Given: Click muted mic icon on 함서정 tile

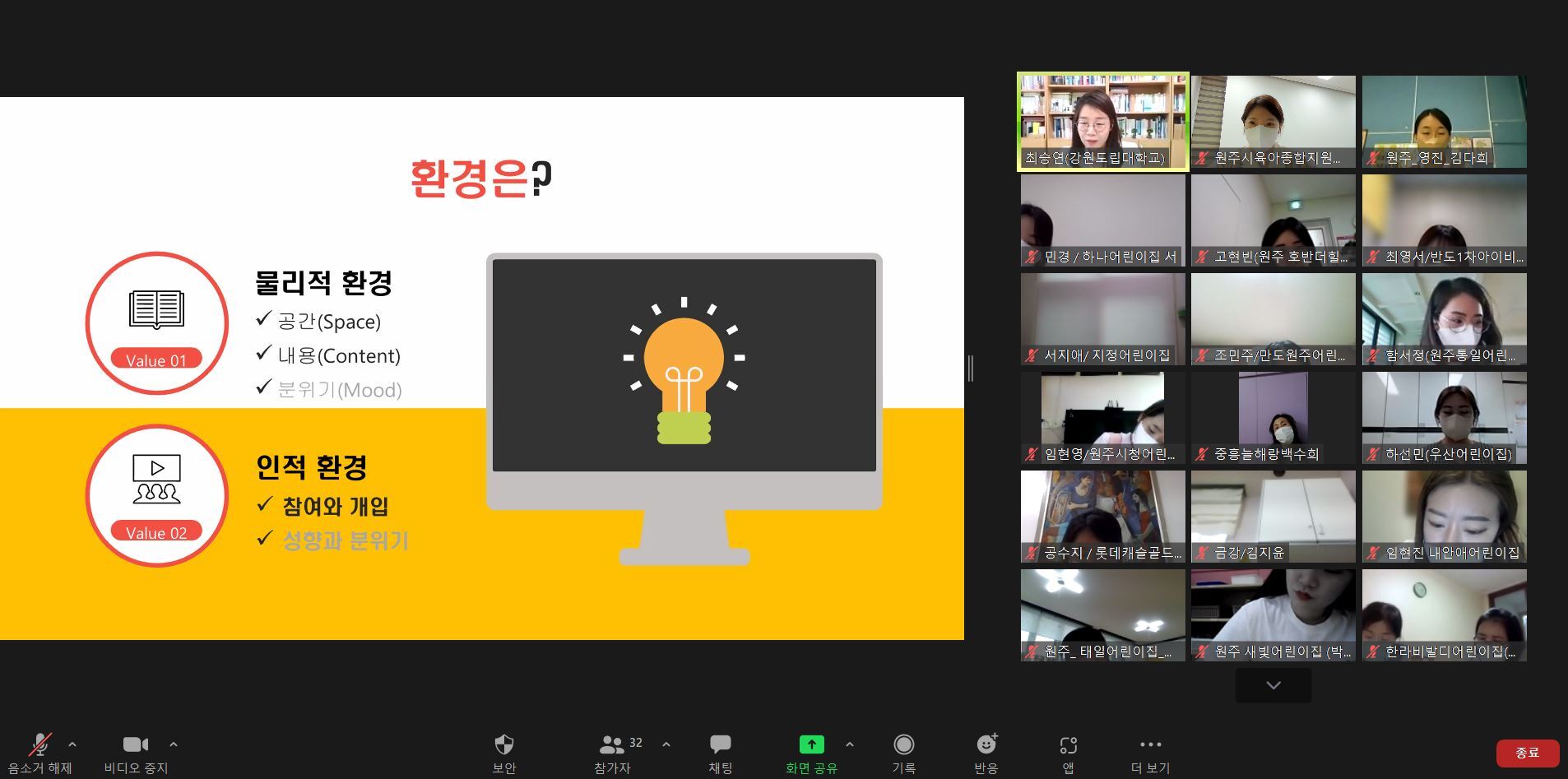Looking at the screenshot, I should coord(1373,355).
